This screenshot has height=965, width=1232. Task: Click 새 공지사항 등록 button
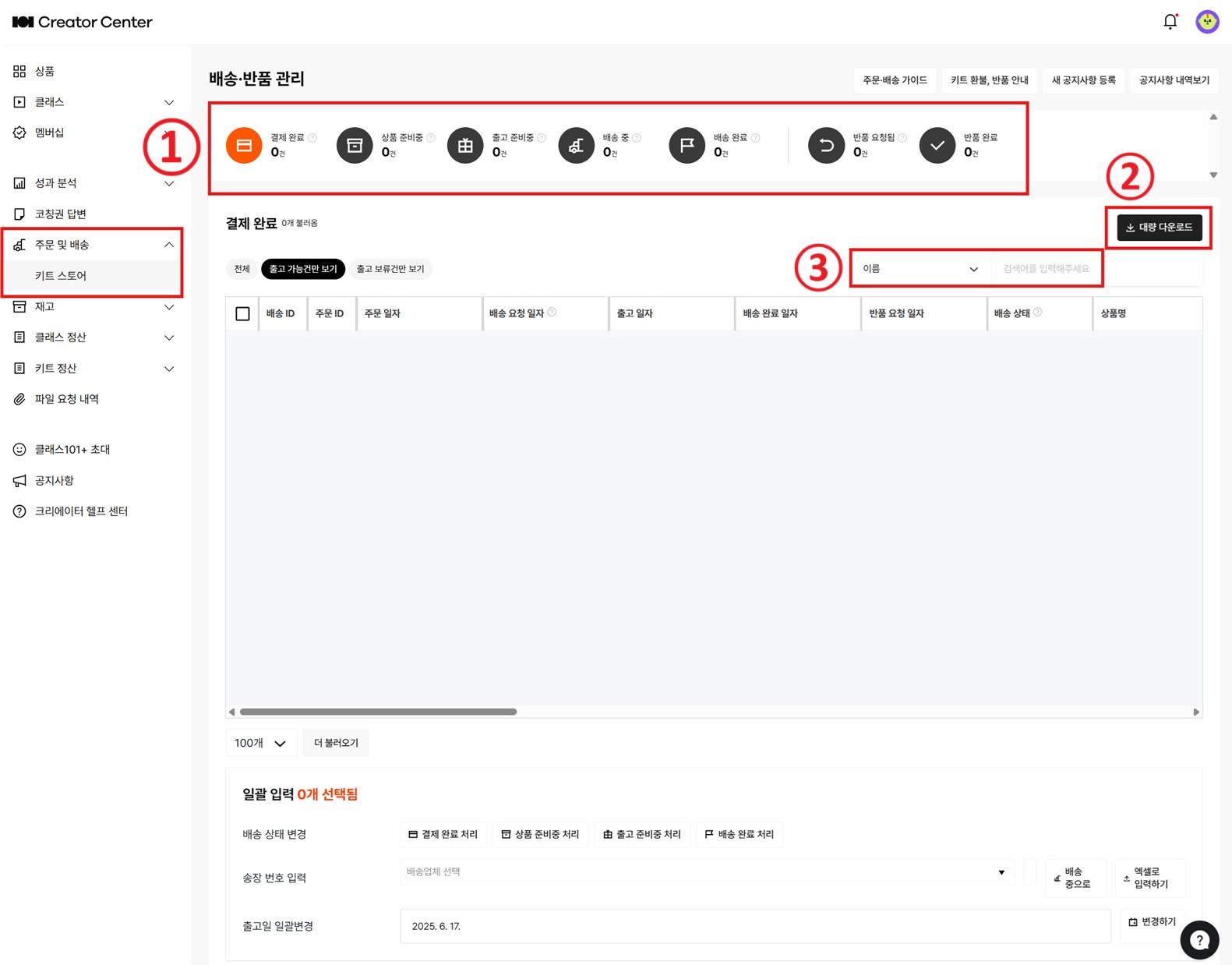pyautogui.click(x=1083, y=80)
